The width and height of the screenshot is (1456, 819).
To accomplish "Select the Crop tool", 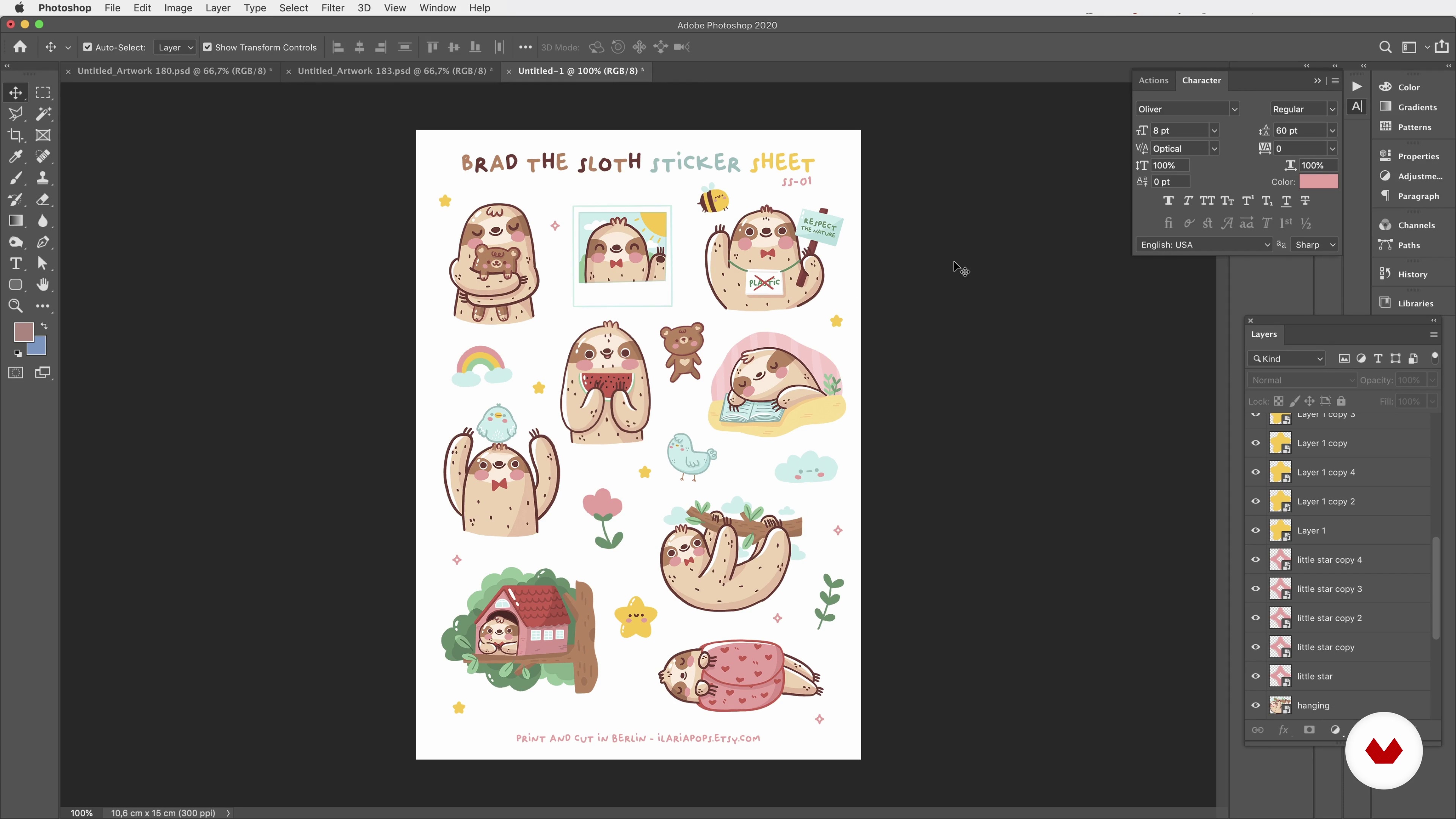I will pos(16,135).
